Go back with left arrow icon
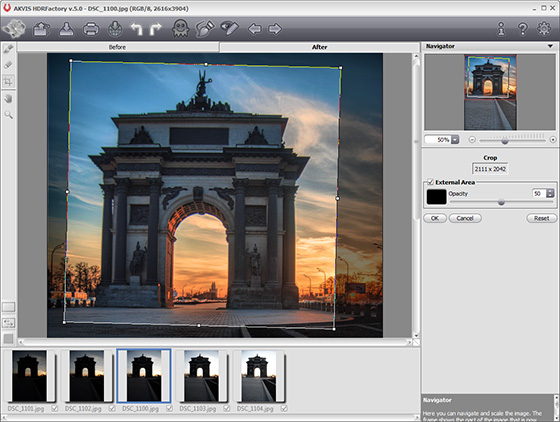560x422 pixels. tap(255, 29)
